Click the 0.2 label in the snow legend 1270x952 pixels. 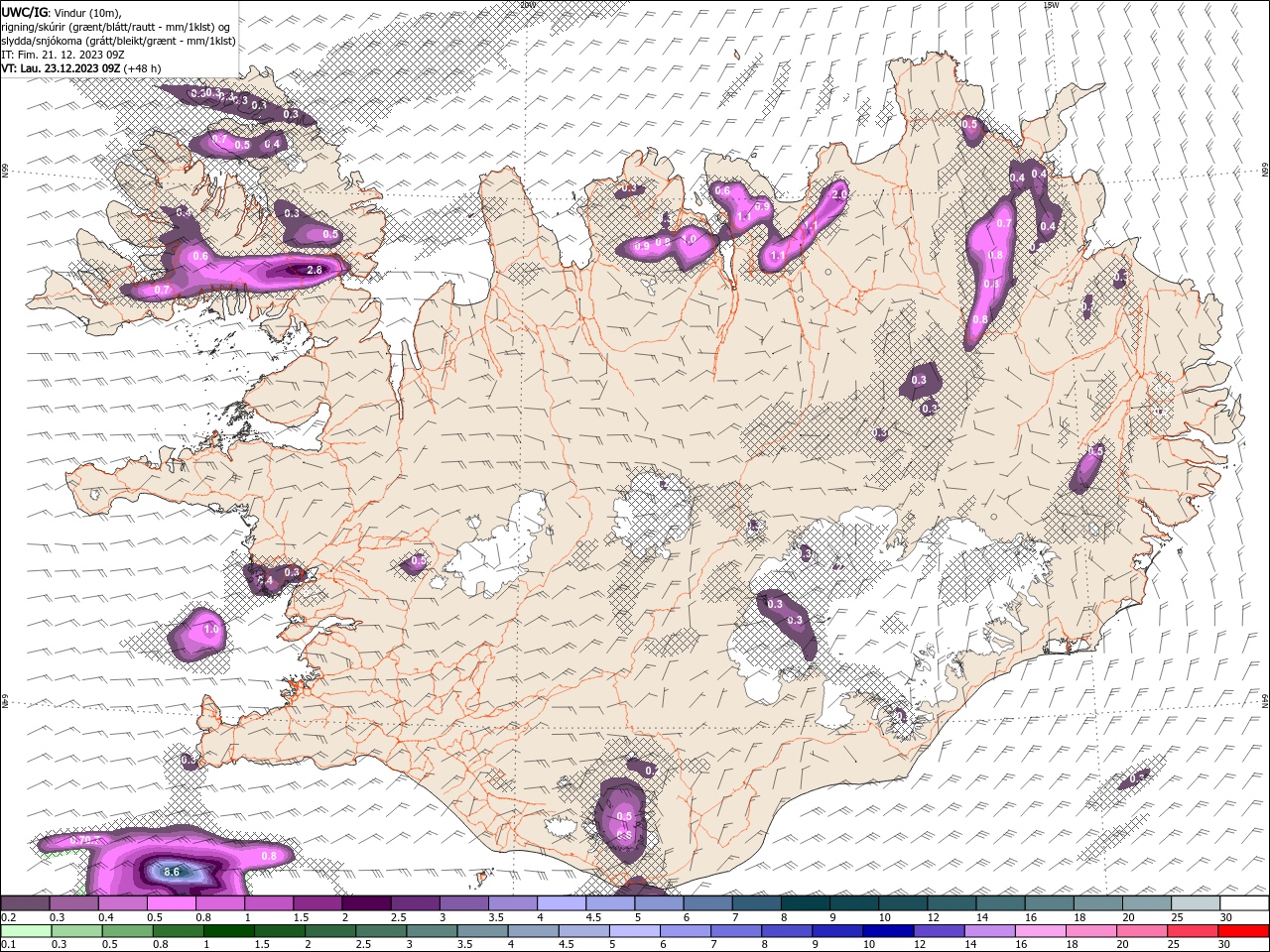point(7,917)
